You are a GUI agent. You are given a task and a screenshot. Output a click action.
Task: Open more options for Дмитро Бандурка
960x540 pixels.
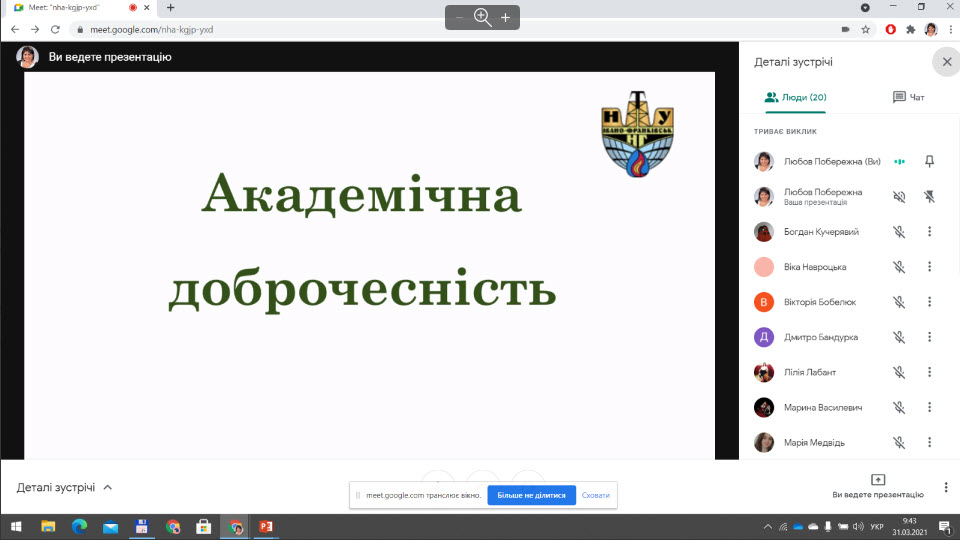tap(929, 337)
